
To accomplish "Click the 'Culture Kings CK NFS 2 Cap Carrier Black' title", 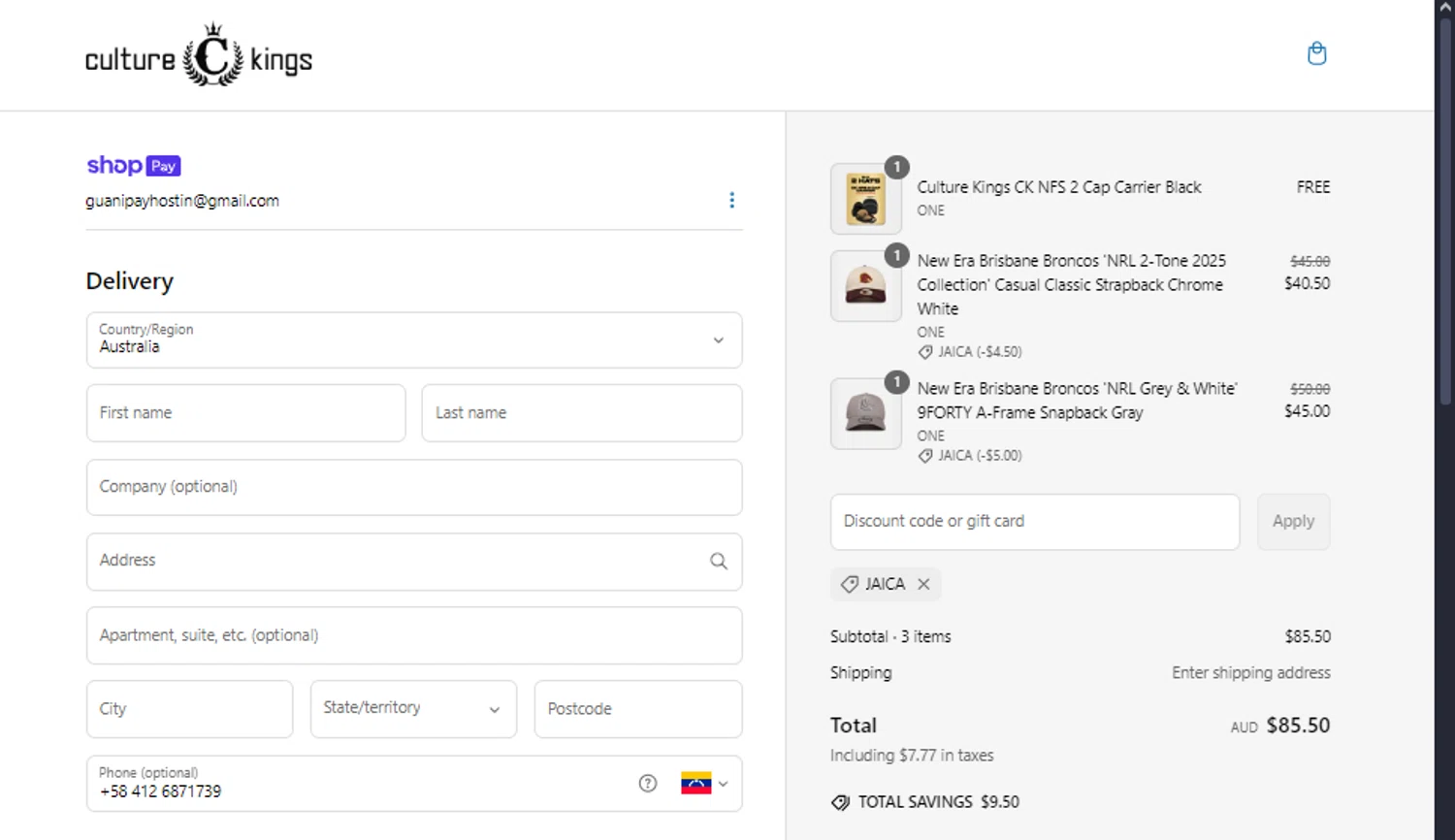I will [x=1059, y=187].
